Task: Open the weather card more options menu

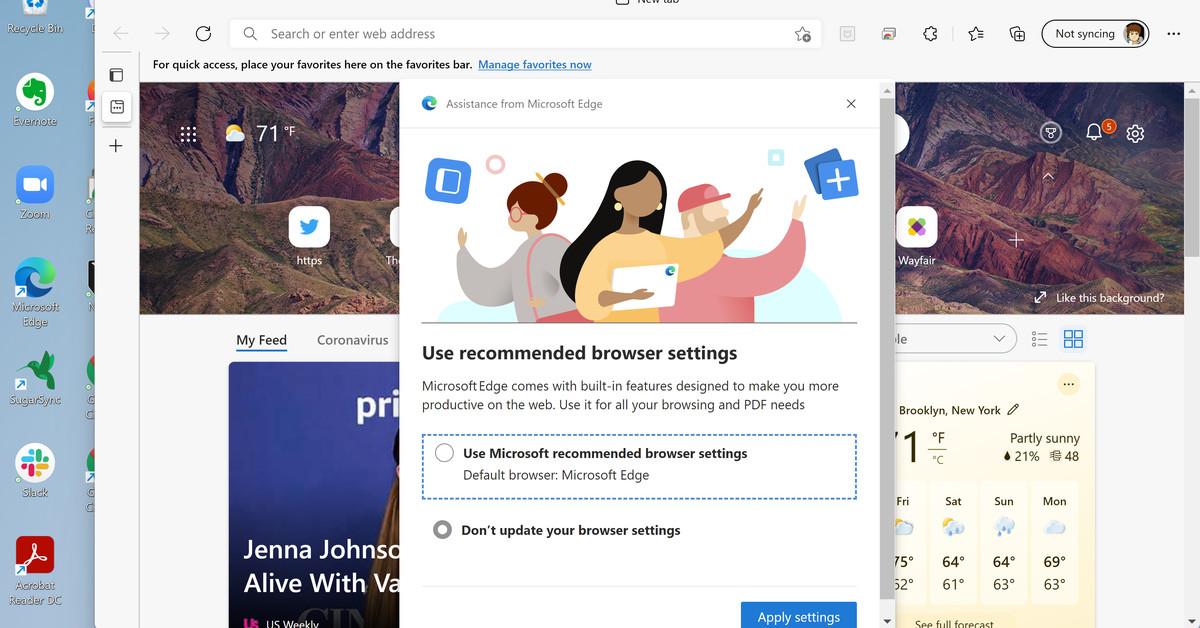Action: click(1068, 385)
